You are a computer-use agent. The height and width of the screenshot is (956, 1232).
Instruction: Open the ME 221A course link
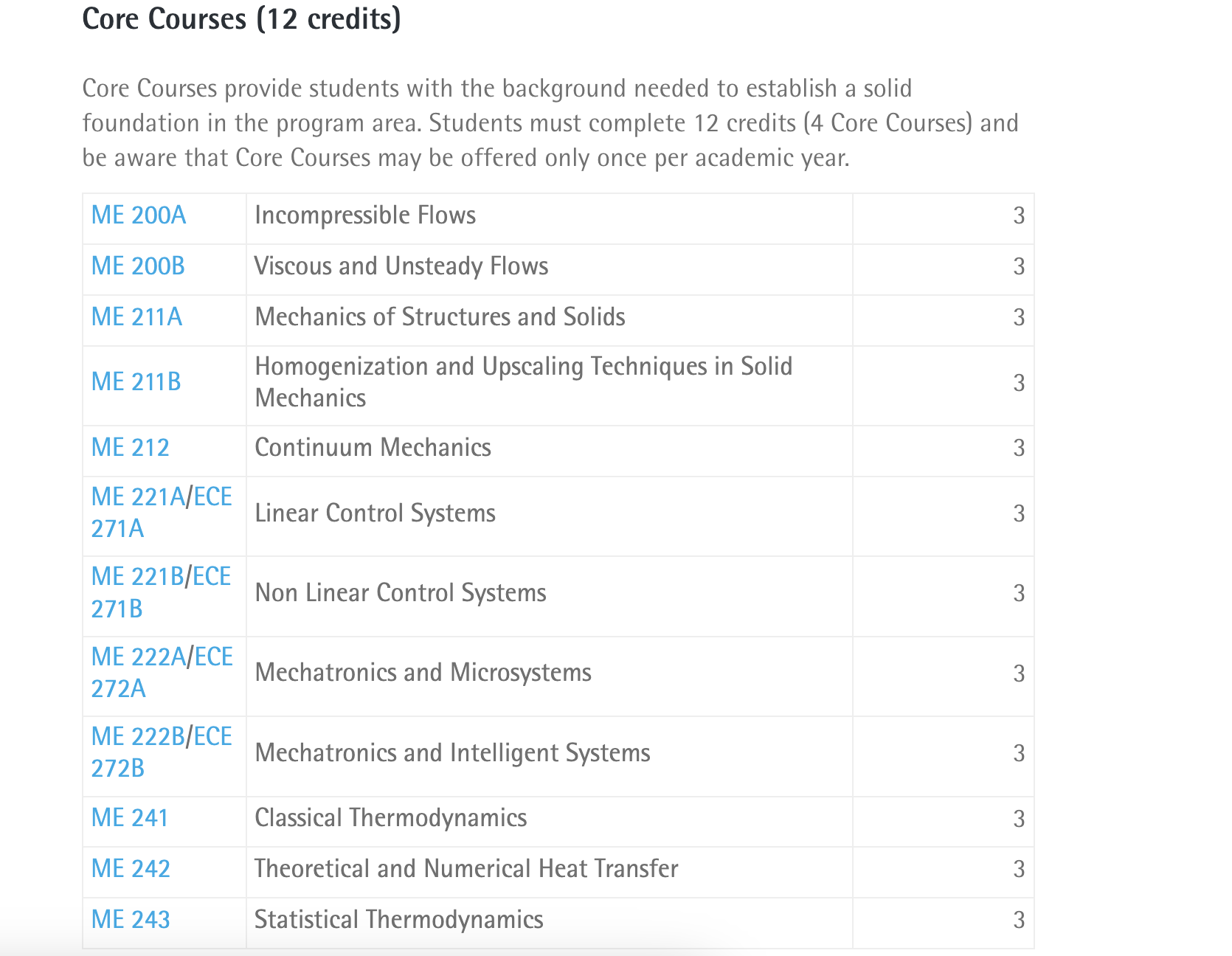(x=139, y=497)
